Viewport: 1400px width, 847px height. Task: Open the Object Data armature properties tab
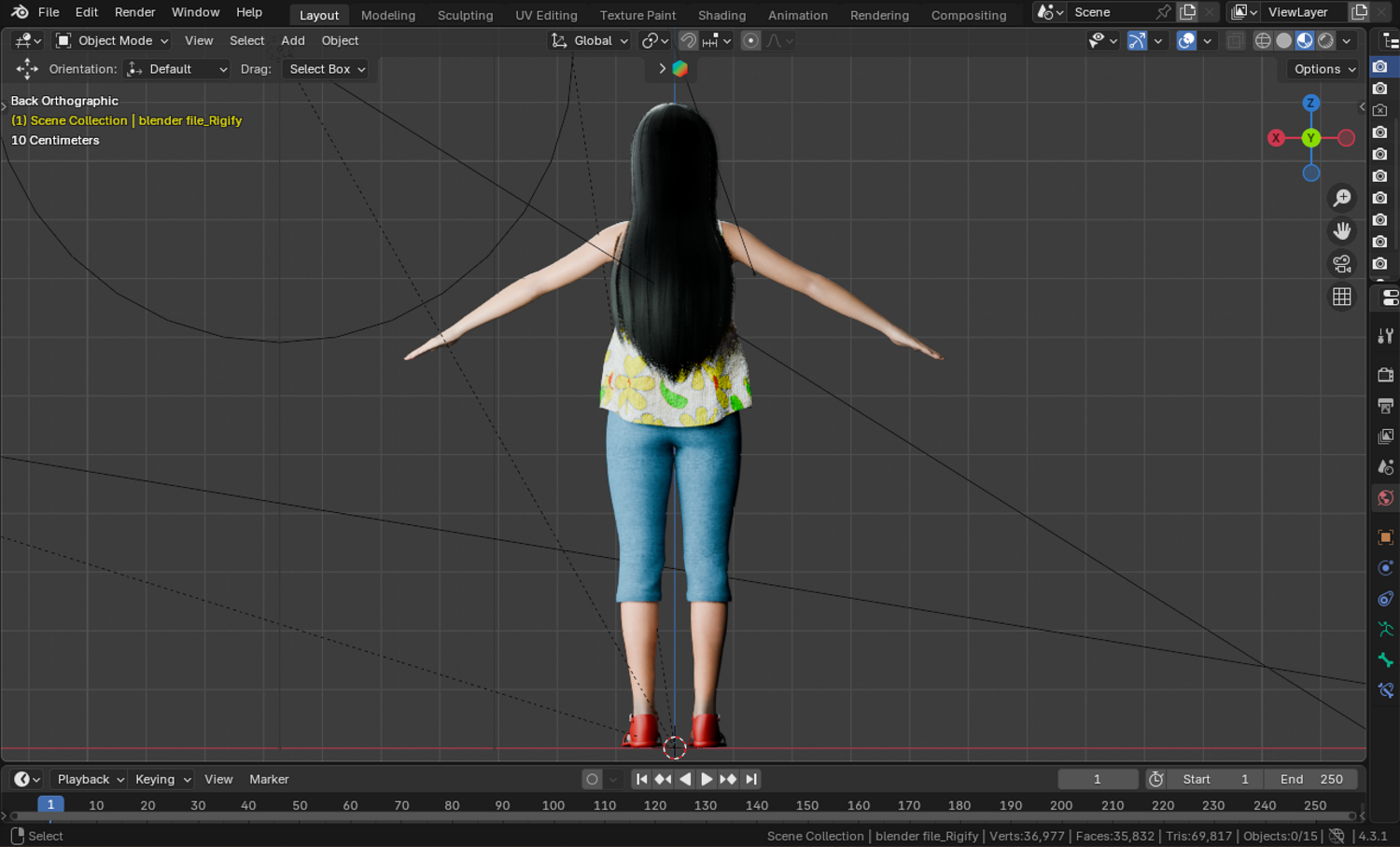(1386, 630)
